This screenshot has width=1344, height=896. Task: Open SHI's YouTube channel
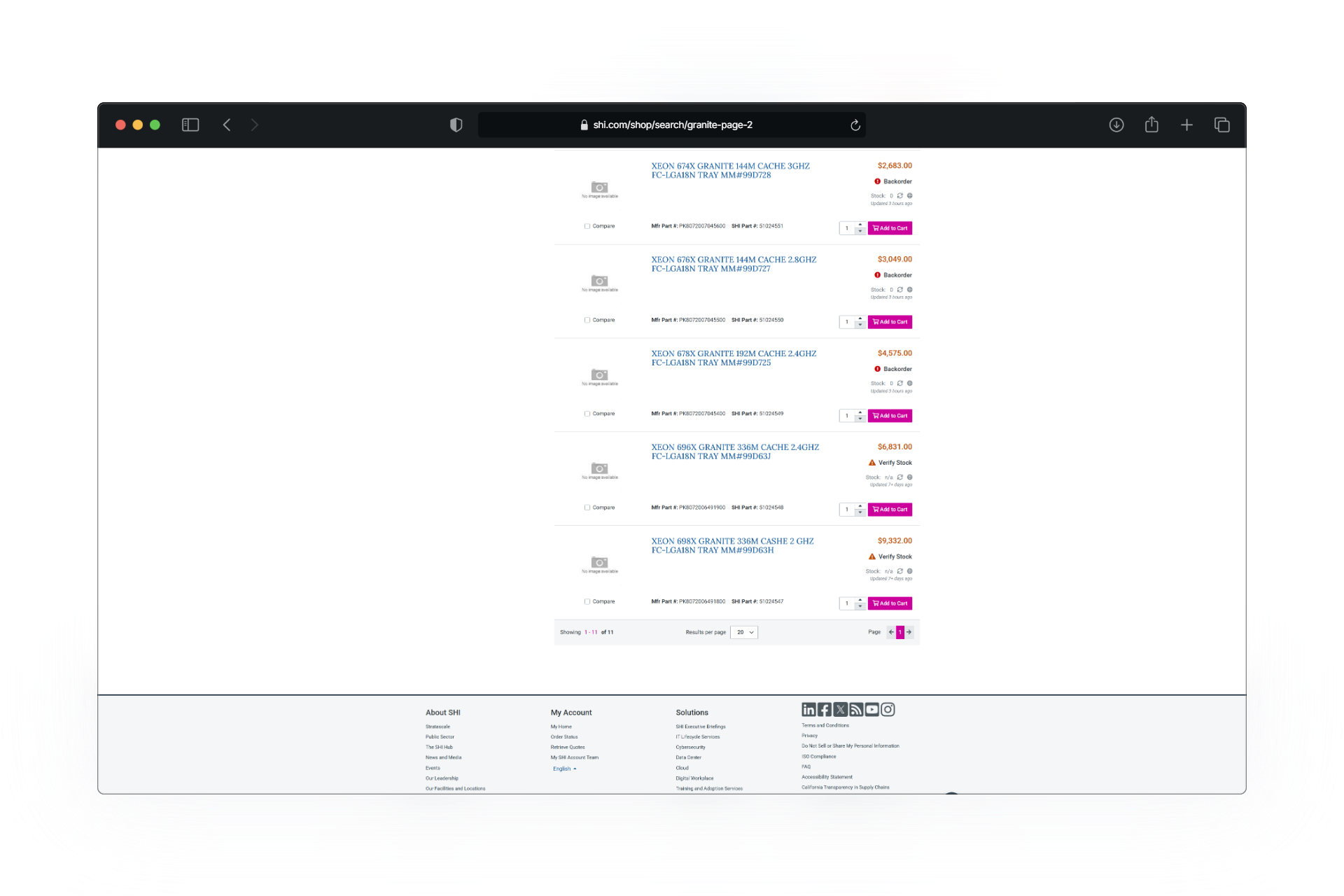pos(871,709)
